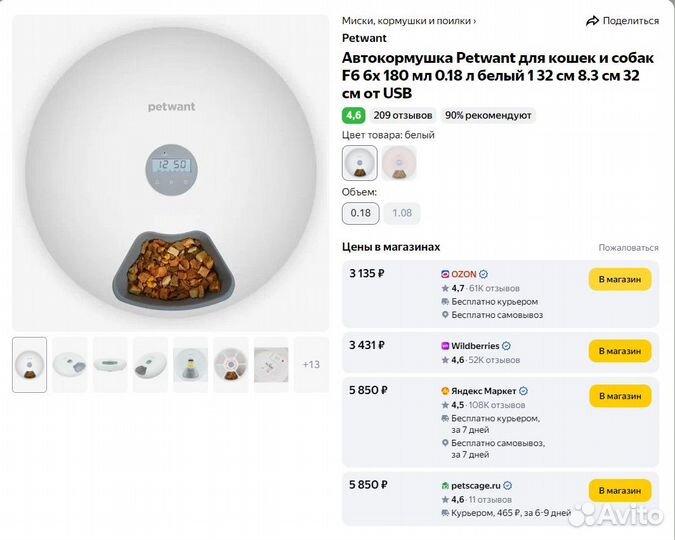675x540 pixels.
Task: Click Пожаловаться to report prices
Action: [x=628, y=247]
